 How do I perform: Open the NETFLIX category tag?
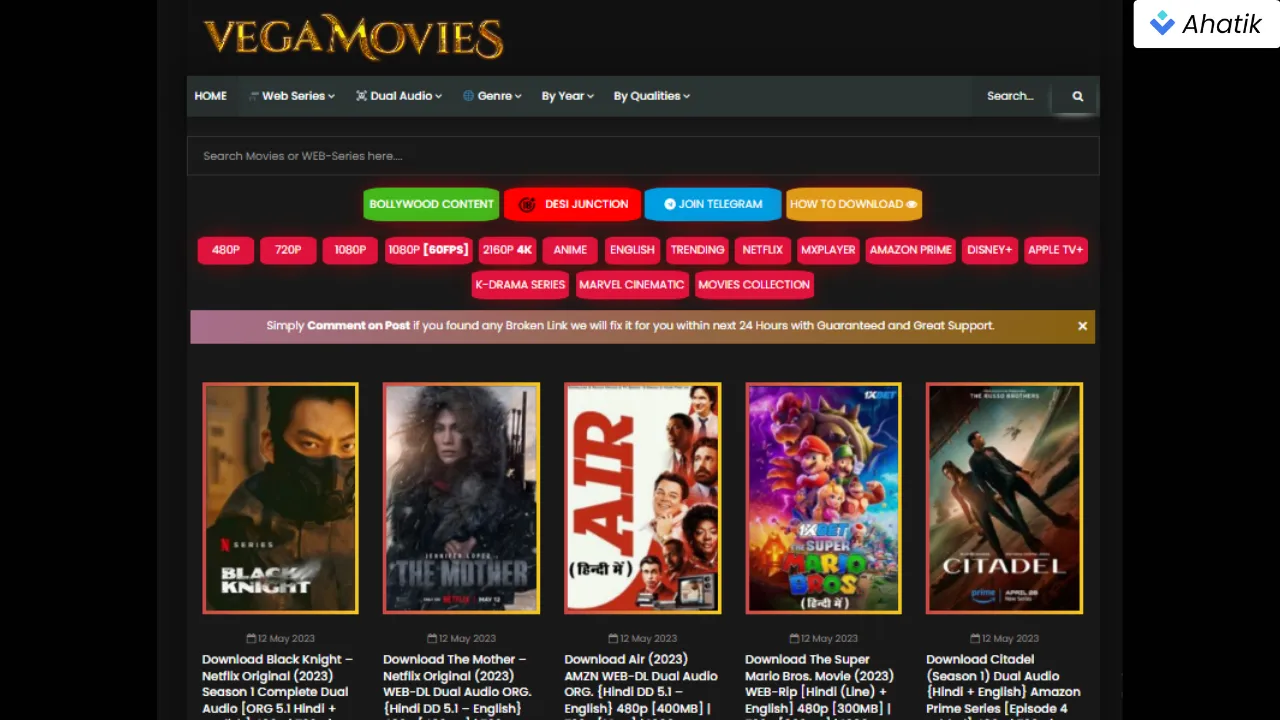(x=763, y=250)
